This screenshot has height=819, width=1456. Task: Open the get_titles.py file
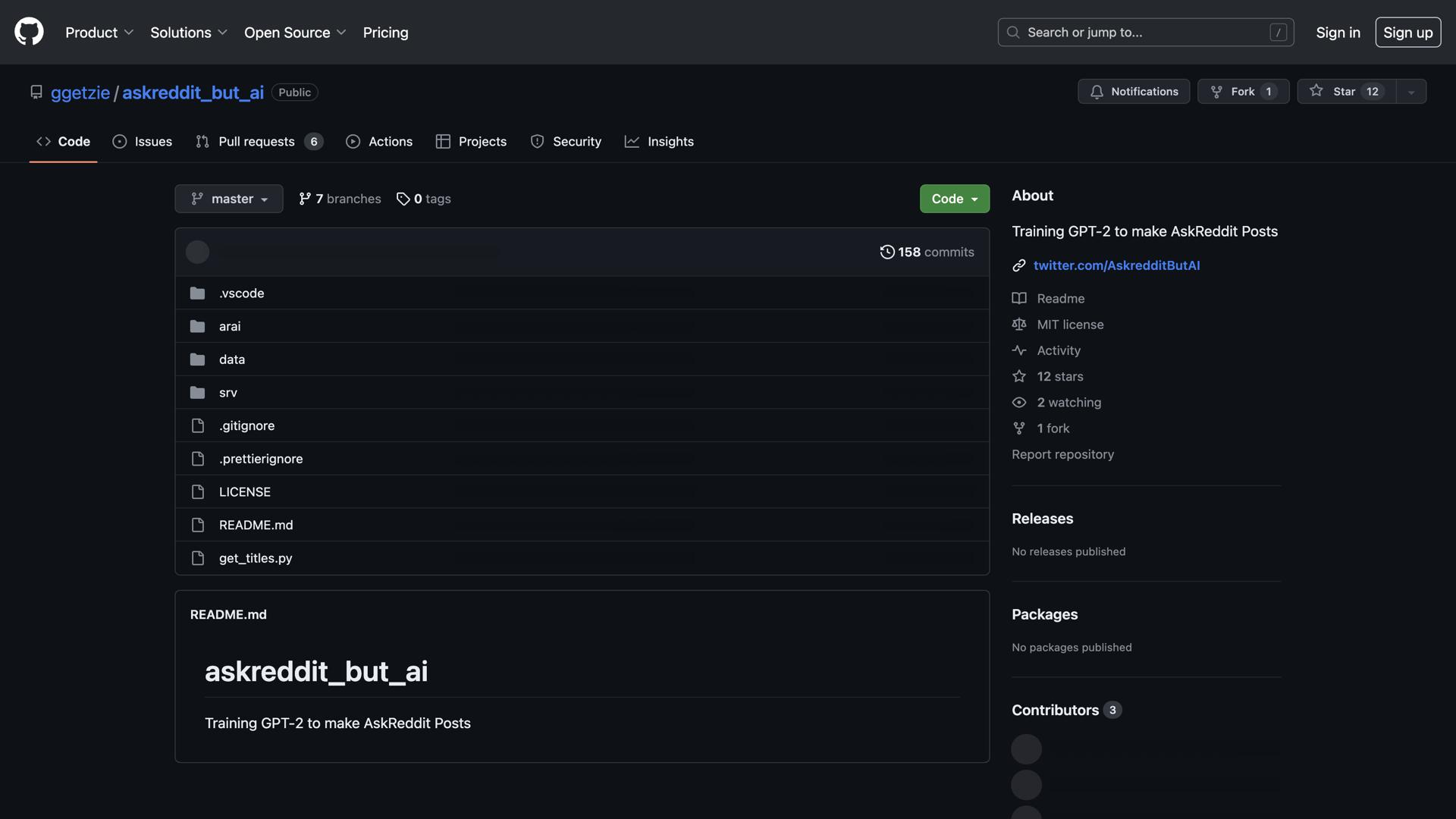point(256,558)
